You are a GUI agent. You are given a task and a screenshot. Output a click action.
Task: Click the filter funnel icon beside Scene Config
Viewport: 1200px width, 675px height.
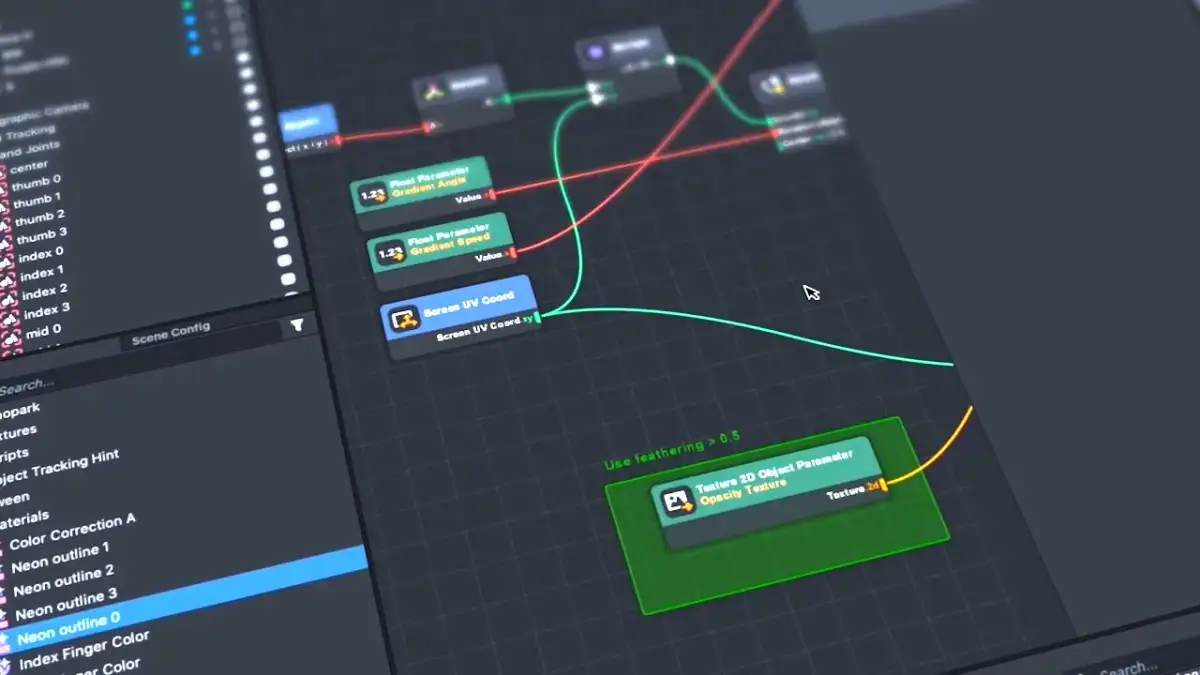coord(297,326)
